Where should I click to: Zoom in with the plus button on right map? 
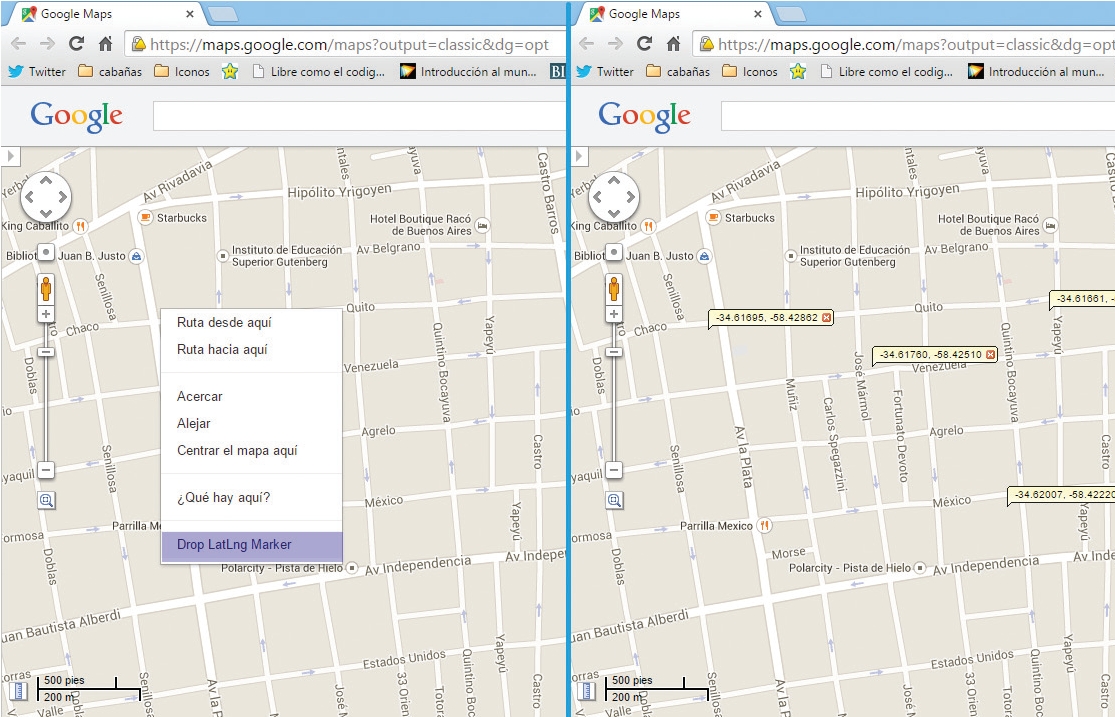pos(614,314)
